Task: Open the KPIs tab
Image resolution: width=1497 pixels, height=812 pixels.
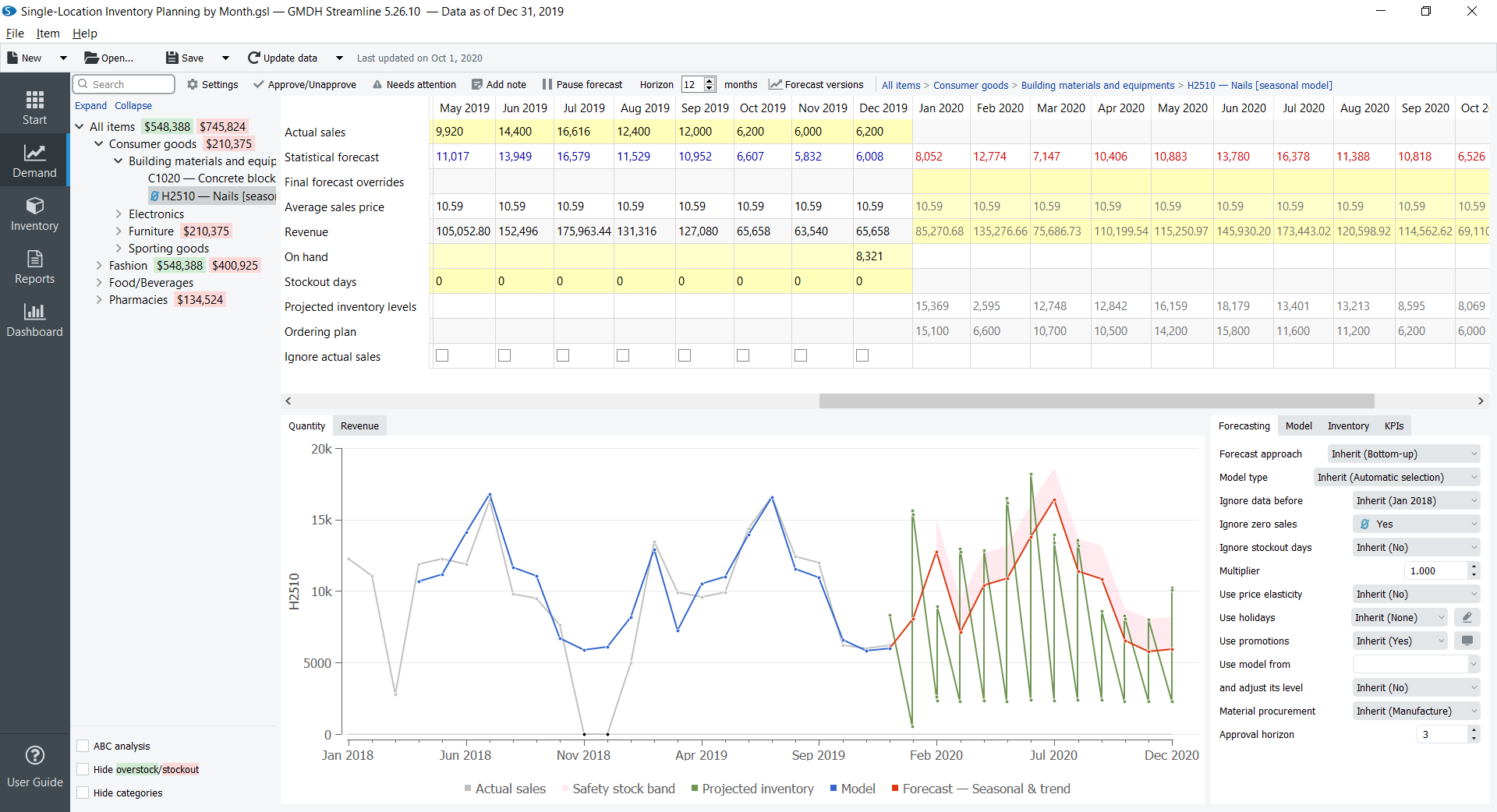Action: coord(1394,425)
